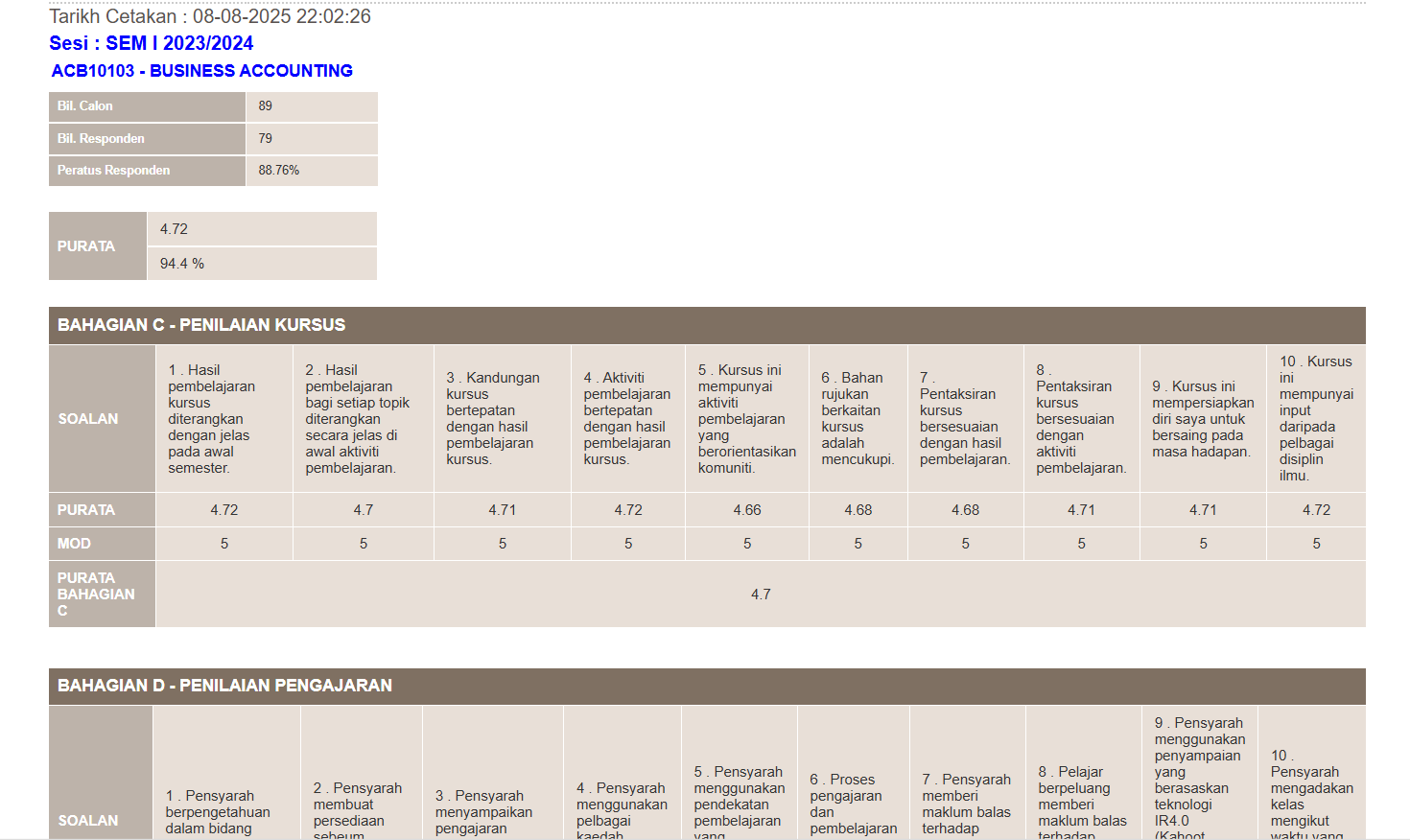Select the PURATA BAHAGIAN C value 4.7
Screen dimensions: 1410x840
point(761,595)
